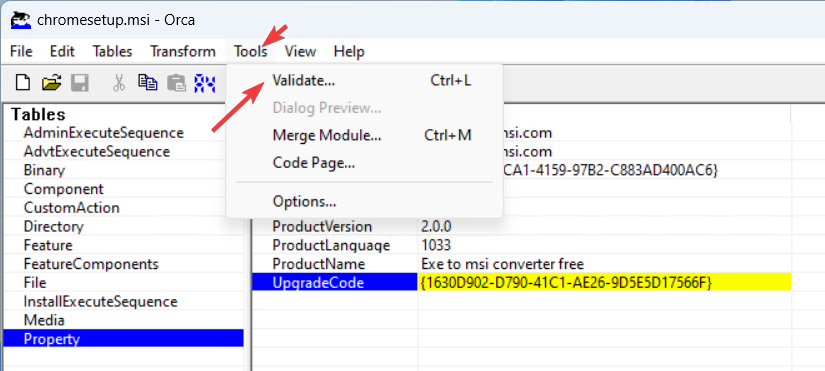The height and width of the screenshot is (371, 825).
Task: Click the blue Tables toolbar icon
Action: (205, 83)
